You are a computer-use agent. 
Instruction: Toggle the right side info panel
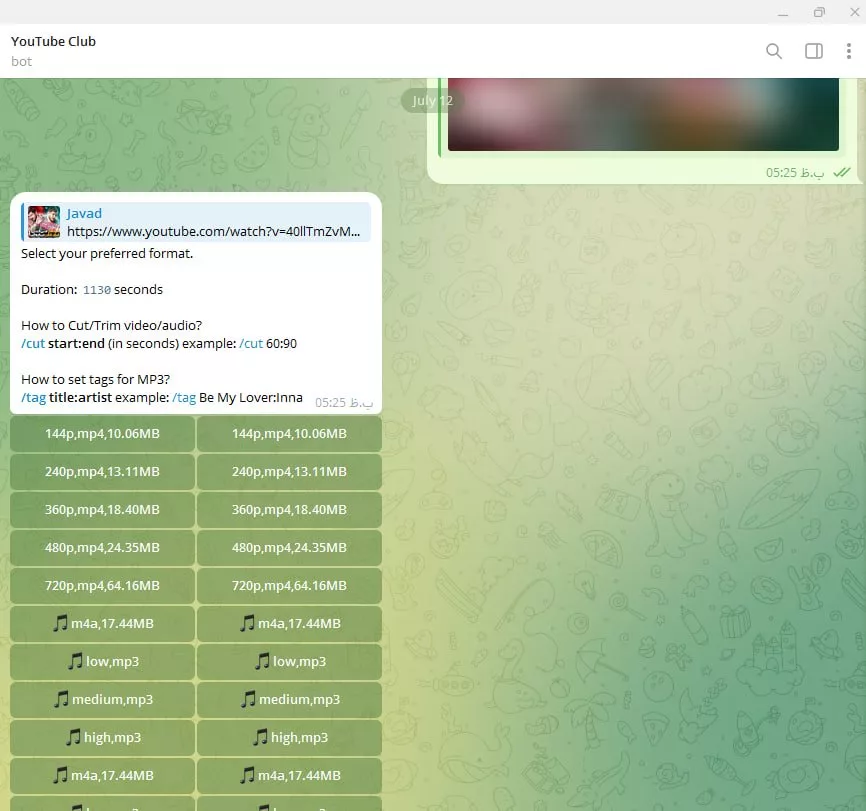click(x=814, y=51)
